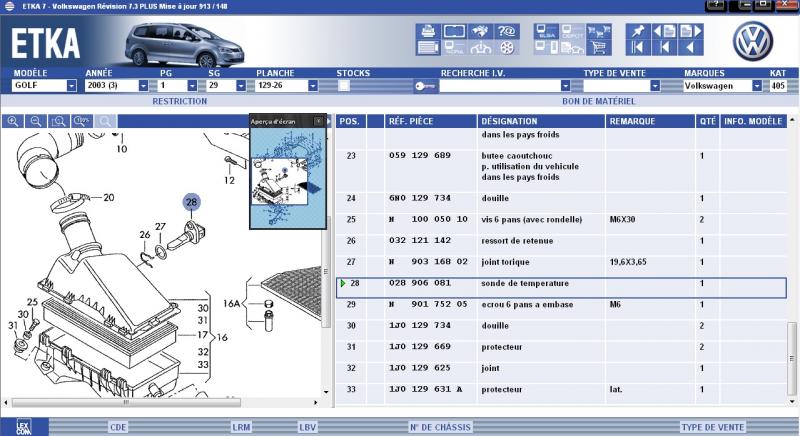Click the CDE button in bottom bar
This screenshot has height=436, width=800.
(x=118, y=427)
